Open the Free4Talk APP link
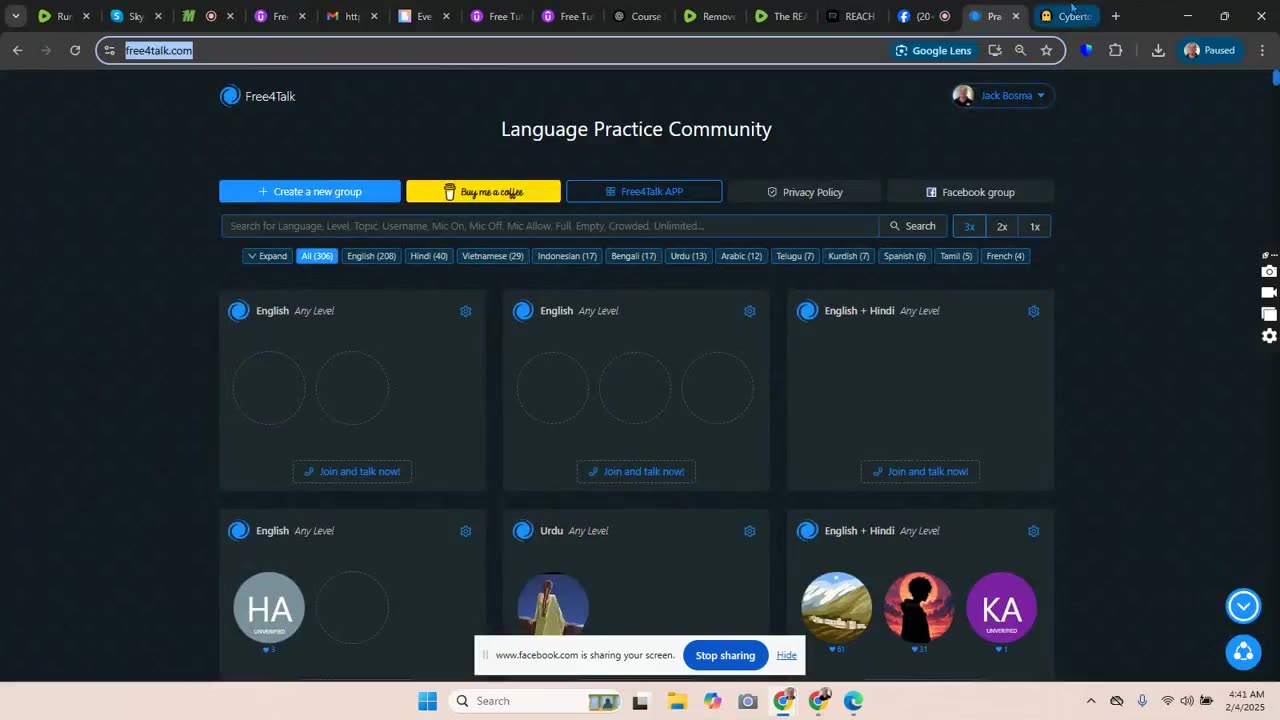This screenshot has width=1280, height=720. [x=644, y=192]
